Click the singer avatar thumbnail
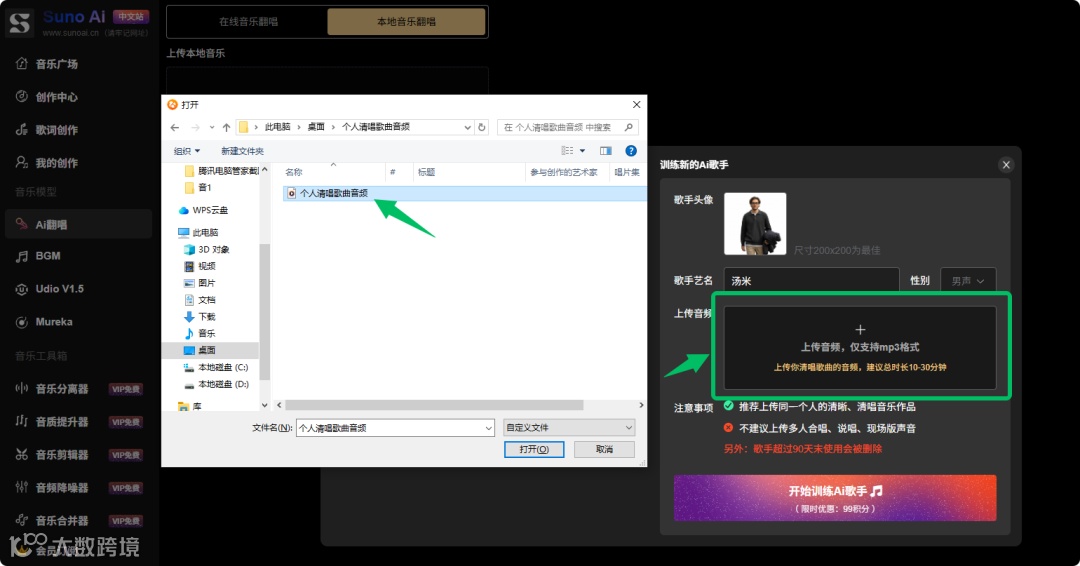Image resolution: width=1080 pixels, height=566 pixels. click(755, 224)
